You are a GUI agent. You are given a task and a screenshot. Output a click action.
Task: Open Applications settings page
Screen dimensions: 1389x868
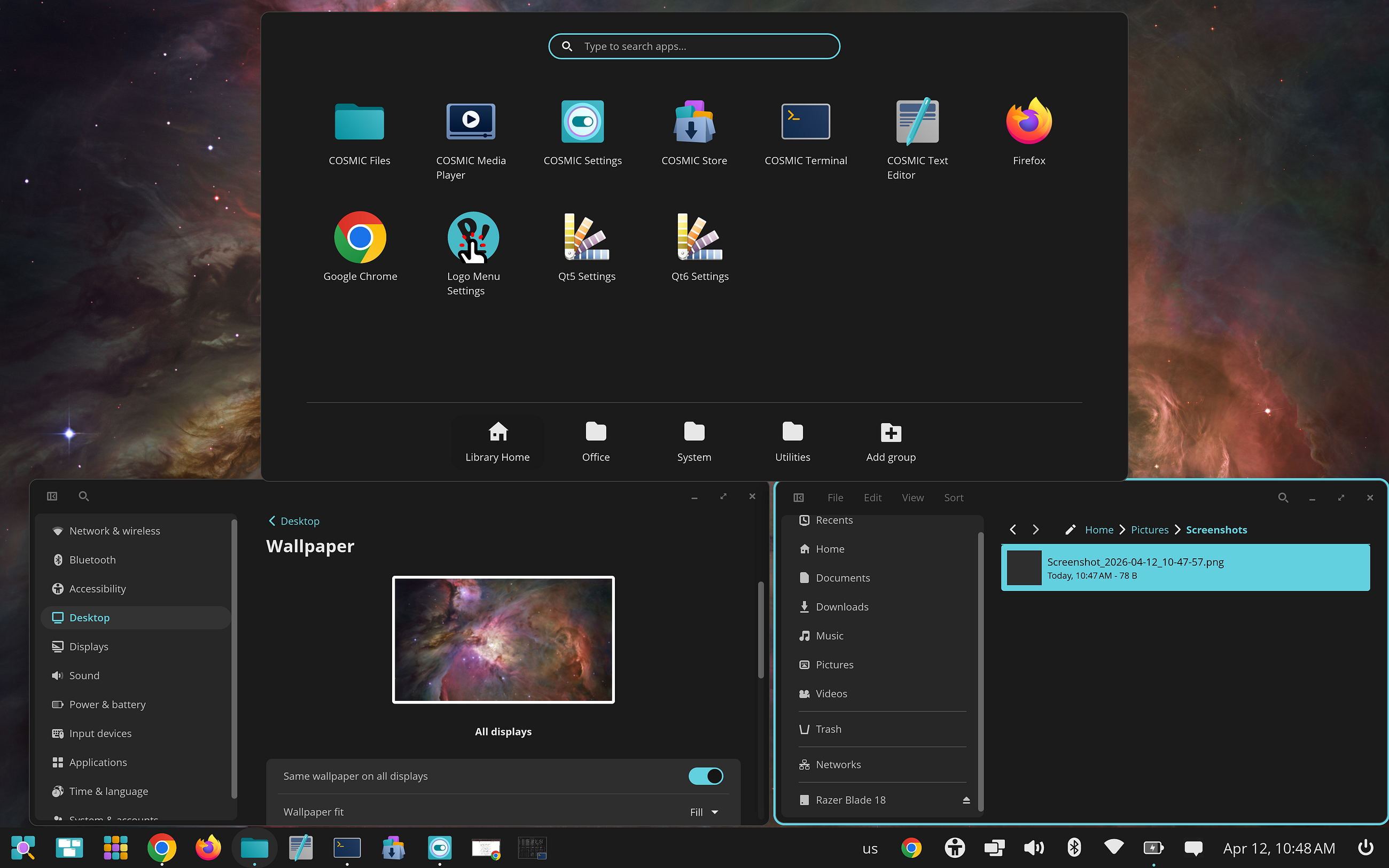(x=136, y=762)
